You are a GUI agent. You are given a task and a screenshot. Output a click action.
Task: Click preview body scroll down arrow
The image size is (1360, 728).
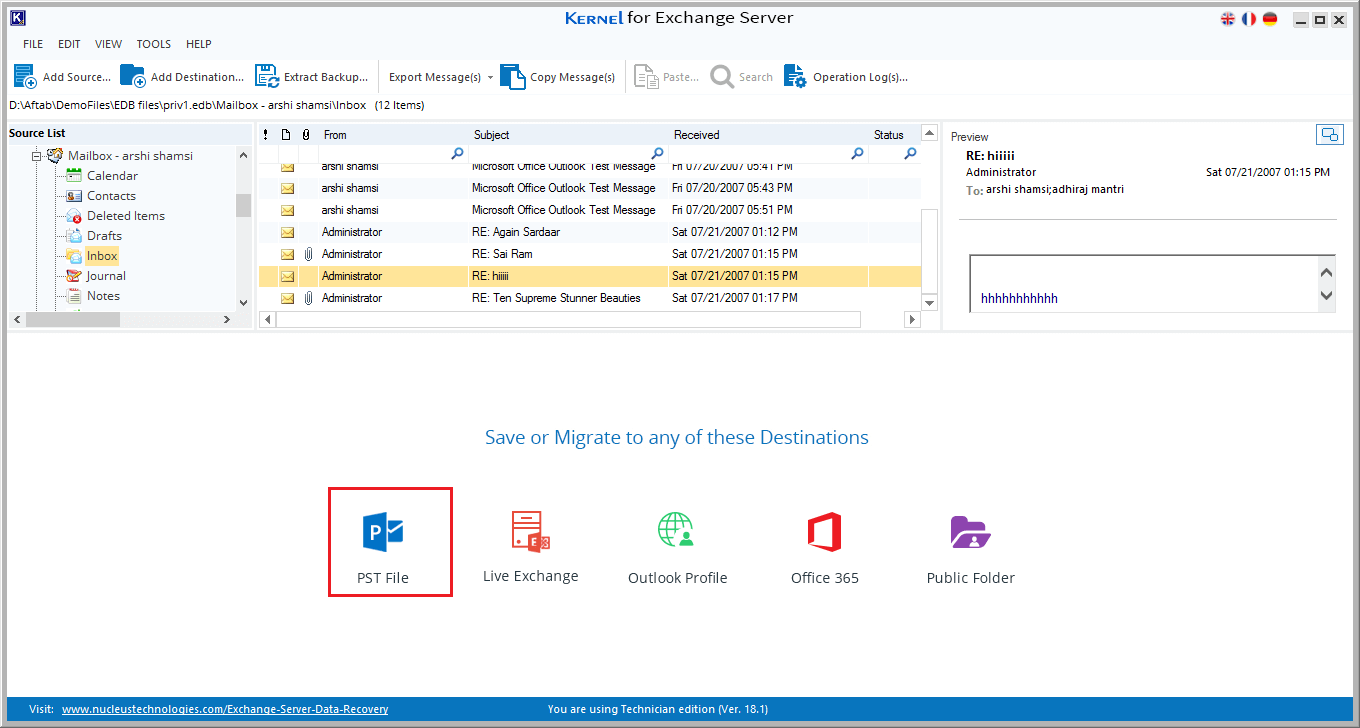1326,295
